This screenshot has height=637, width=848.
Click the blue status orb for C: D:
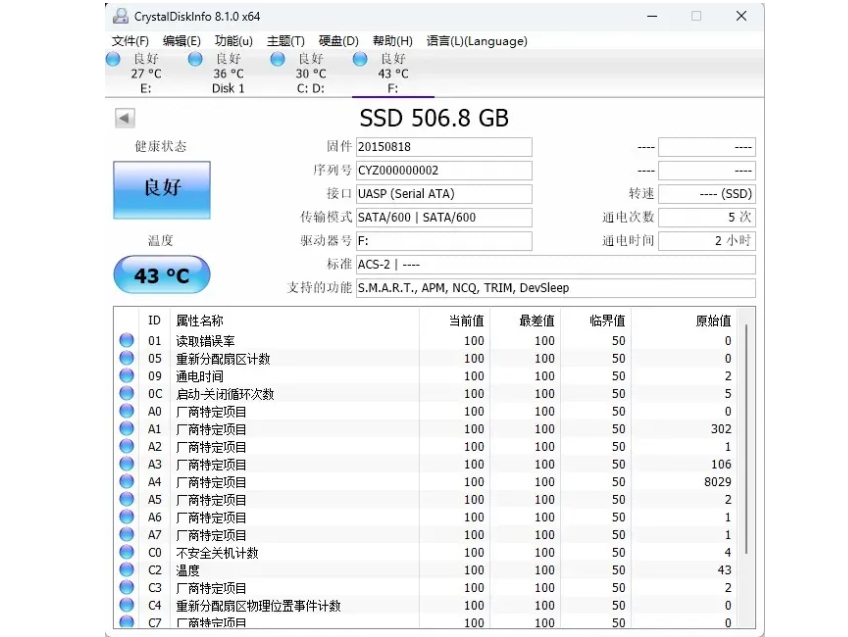tap(277, 59)
